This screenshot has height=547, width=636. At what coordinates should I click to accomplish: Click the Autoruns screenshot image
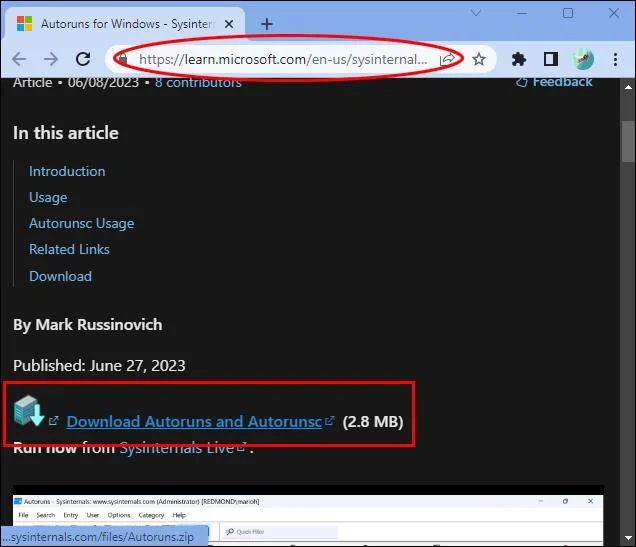[308, 515]
